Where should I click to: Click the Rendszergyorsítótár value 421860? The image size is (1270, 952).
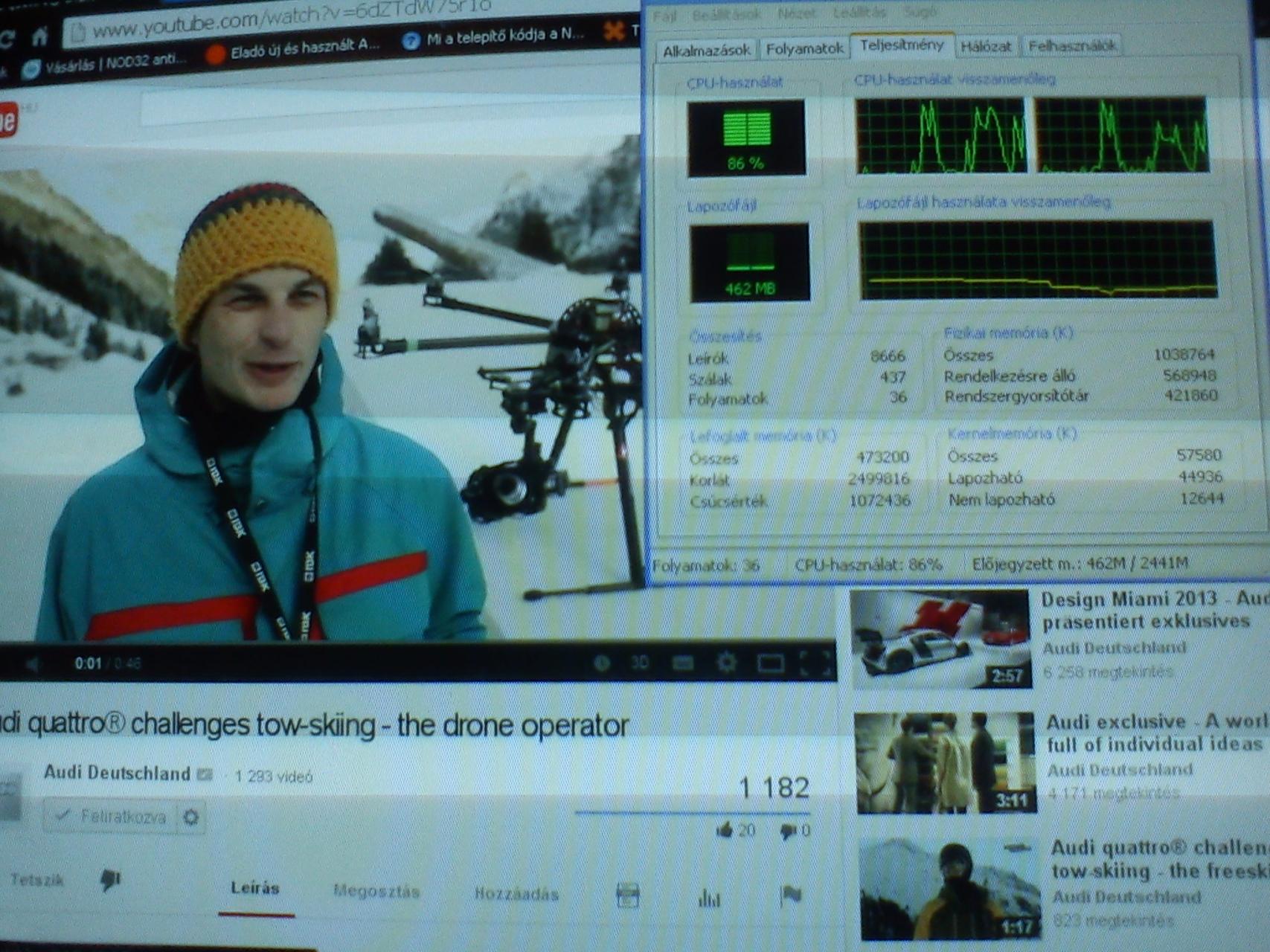click(x=1190, y=395)
